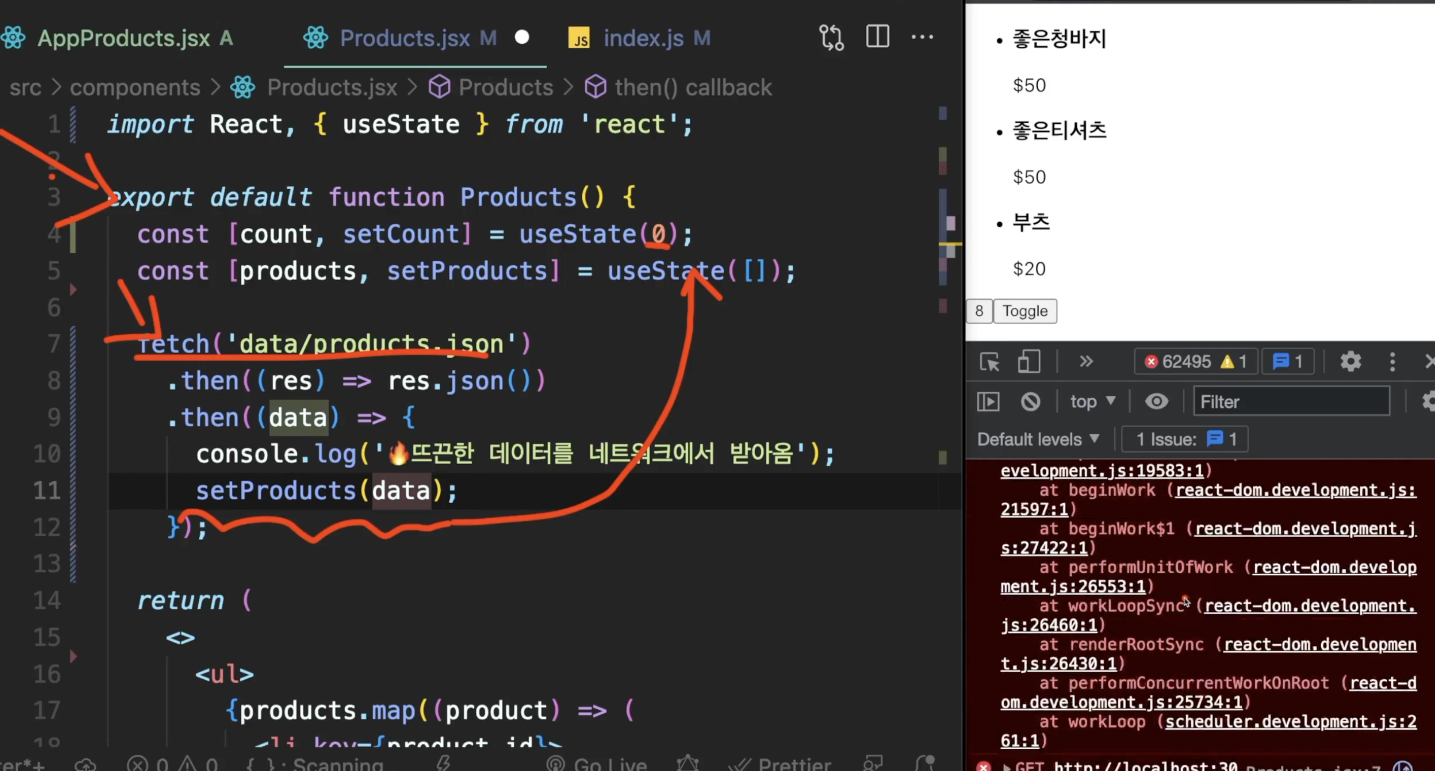Click the '1 Issue' button in console
The height and width of the screenshot is (771, 1435).
(1185, 439)
